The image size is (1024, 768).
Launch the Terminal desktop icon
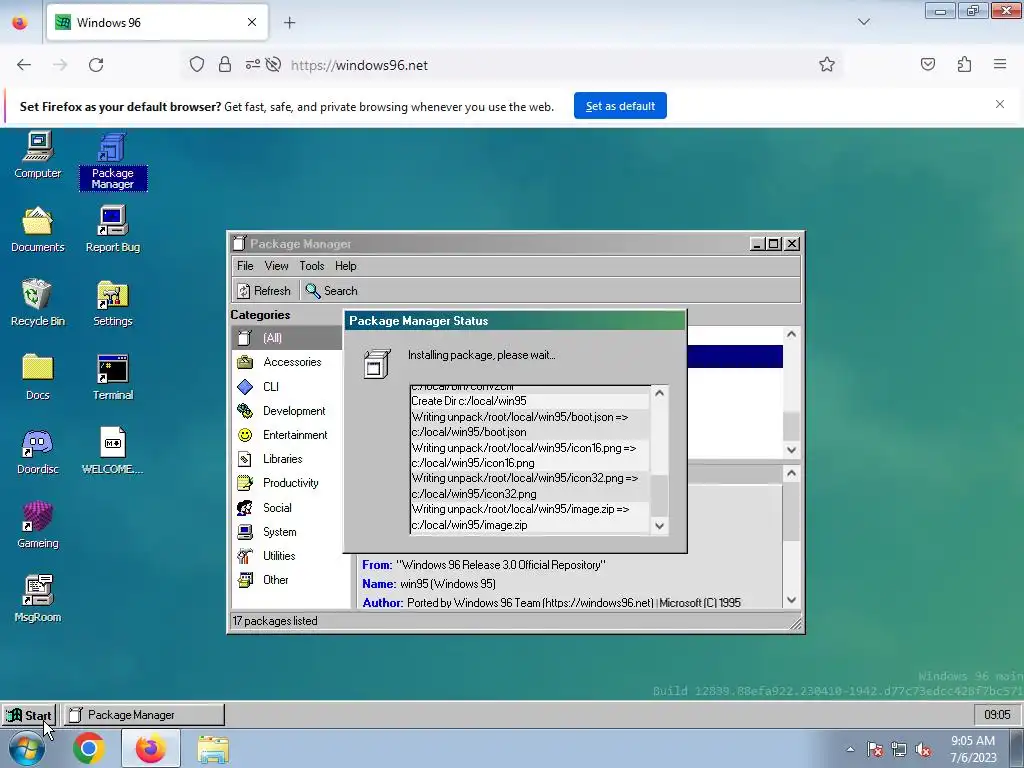113,377
